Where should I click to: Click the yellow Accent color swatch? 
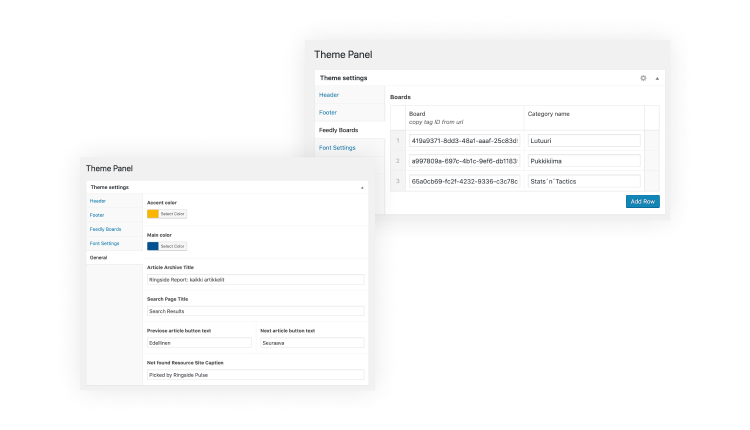pyautogui.click(x=153, y=214)
